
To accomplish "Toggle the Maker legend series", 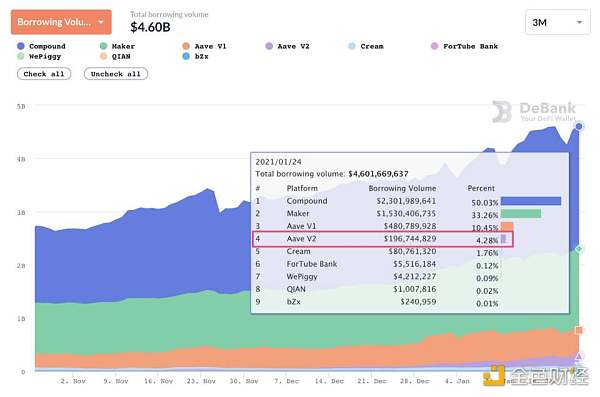I will coord(117,46).
